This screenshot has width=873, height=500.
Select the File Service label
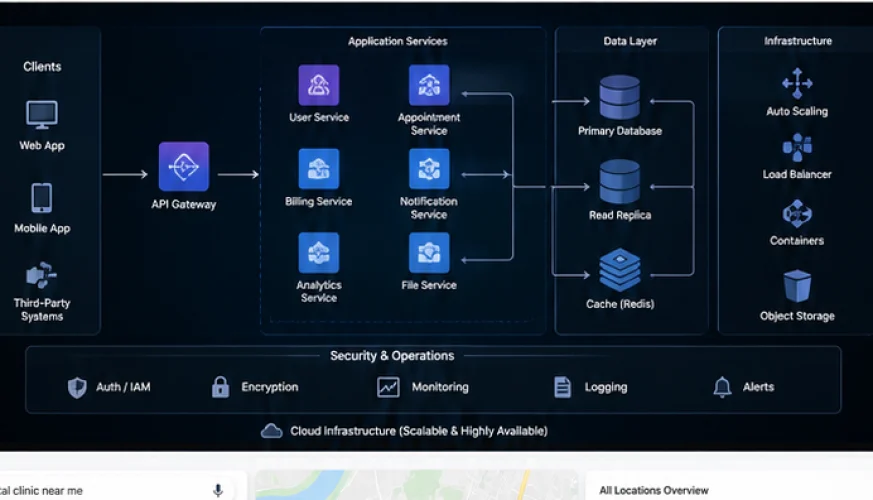(429, 285)
